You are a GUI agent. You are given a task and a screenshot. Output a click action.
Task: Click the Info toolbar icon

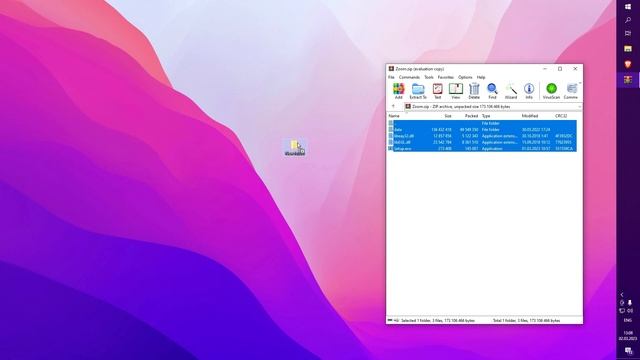529,91
